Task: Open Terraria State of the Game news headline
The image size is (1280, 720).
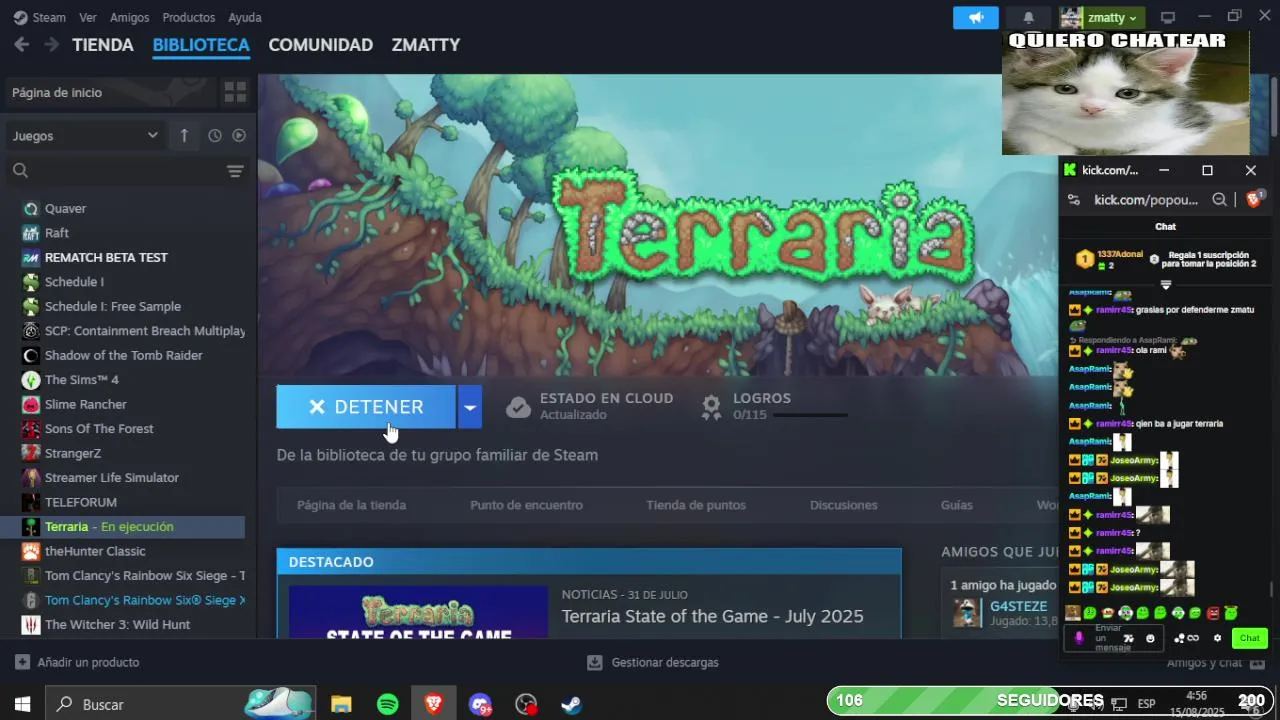Action: click(712, 616)
